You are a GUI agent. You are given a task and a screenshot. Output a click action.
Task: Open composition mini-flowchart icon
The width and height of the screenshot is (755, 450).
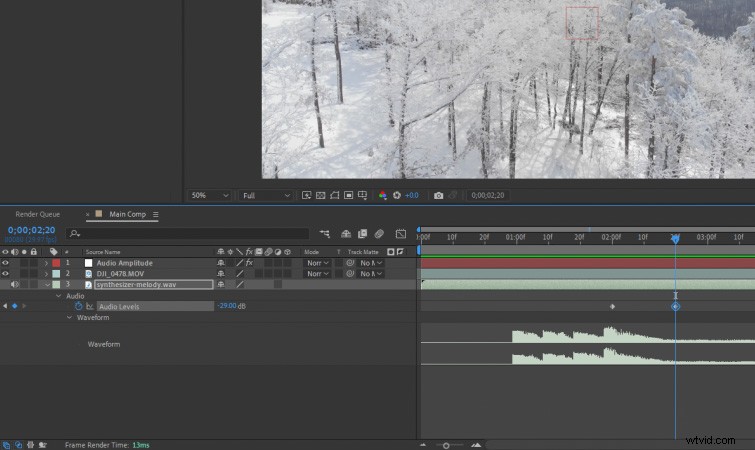click(325, 234)
